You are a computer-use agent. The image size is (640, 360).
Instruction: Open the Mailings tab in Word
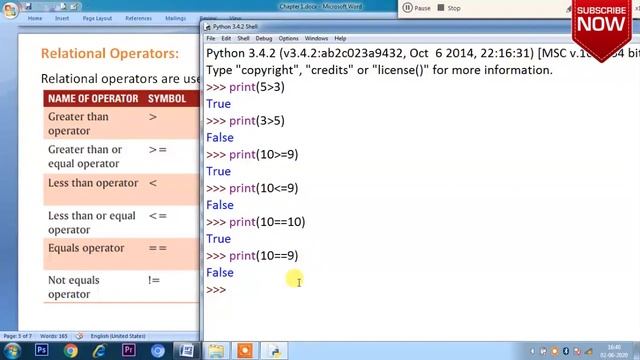176,18
